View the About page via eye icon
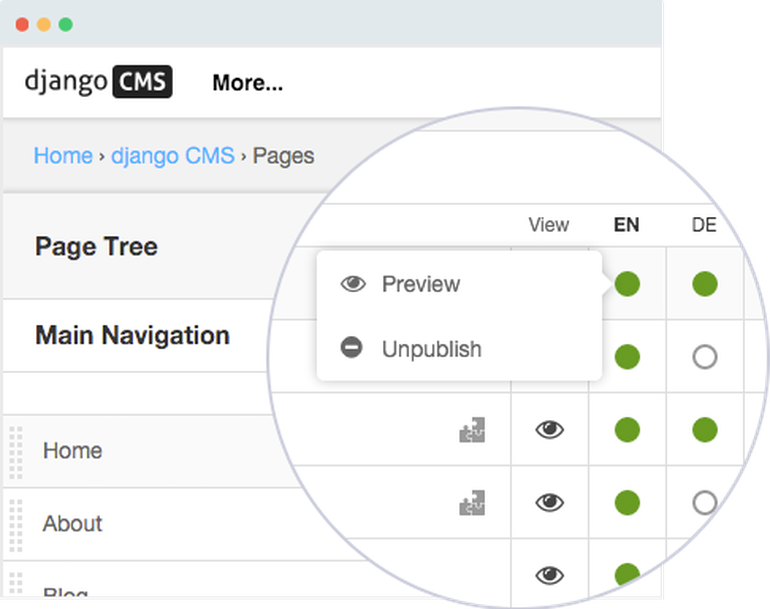770x609 pixels. coord(550,502)
